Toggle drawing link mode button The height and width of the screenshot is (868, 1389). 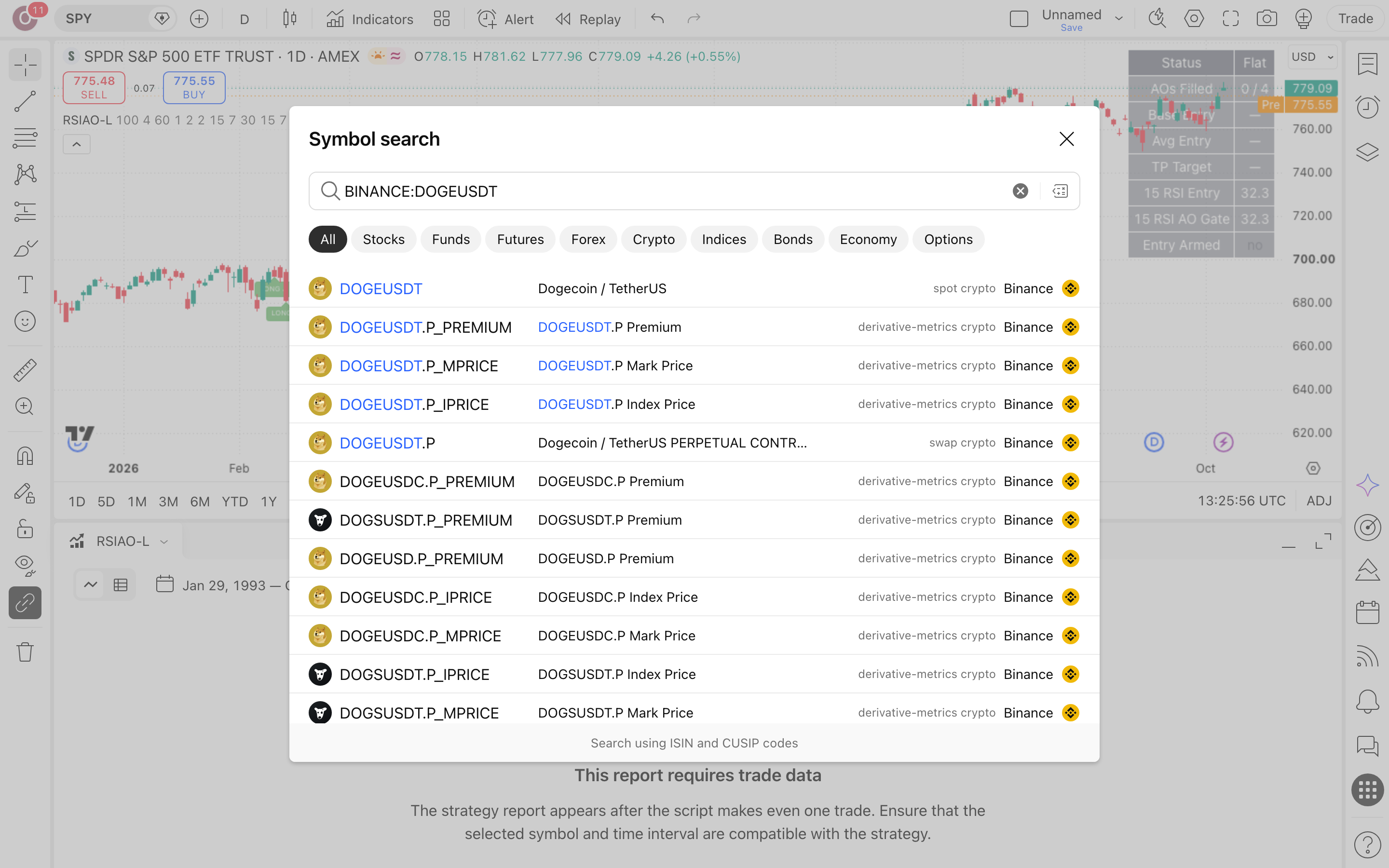[x=25, y=603]
